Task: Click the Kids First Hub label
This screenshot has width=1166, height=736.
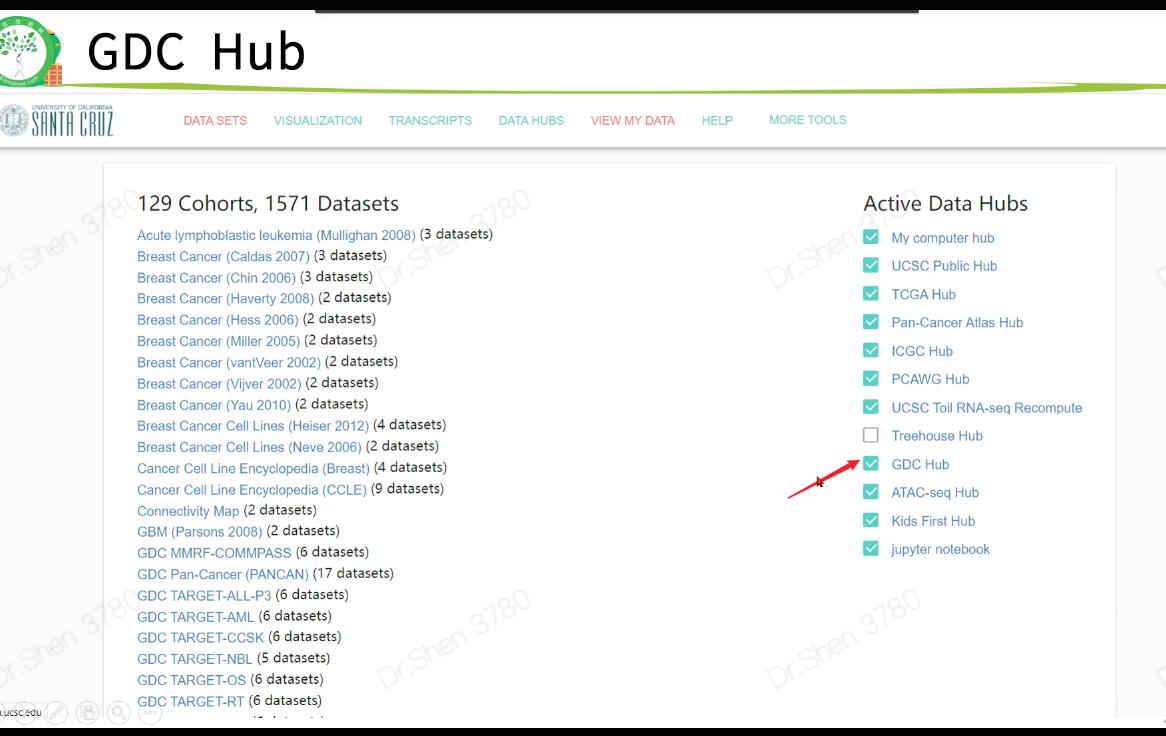Action: (933, 521)
